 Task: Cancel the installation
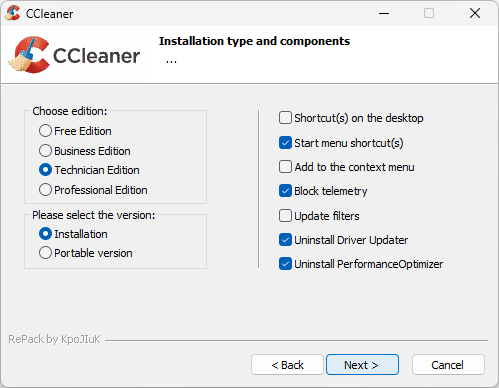pos(448,365)
